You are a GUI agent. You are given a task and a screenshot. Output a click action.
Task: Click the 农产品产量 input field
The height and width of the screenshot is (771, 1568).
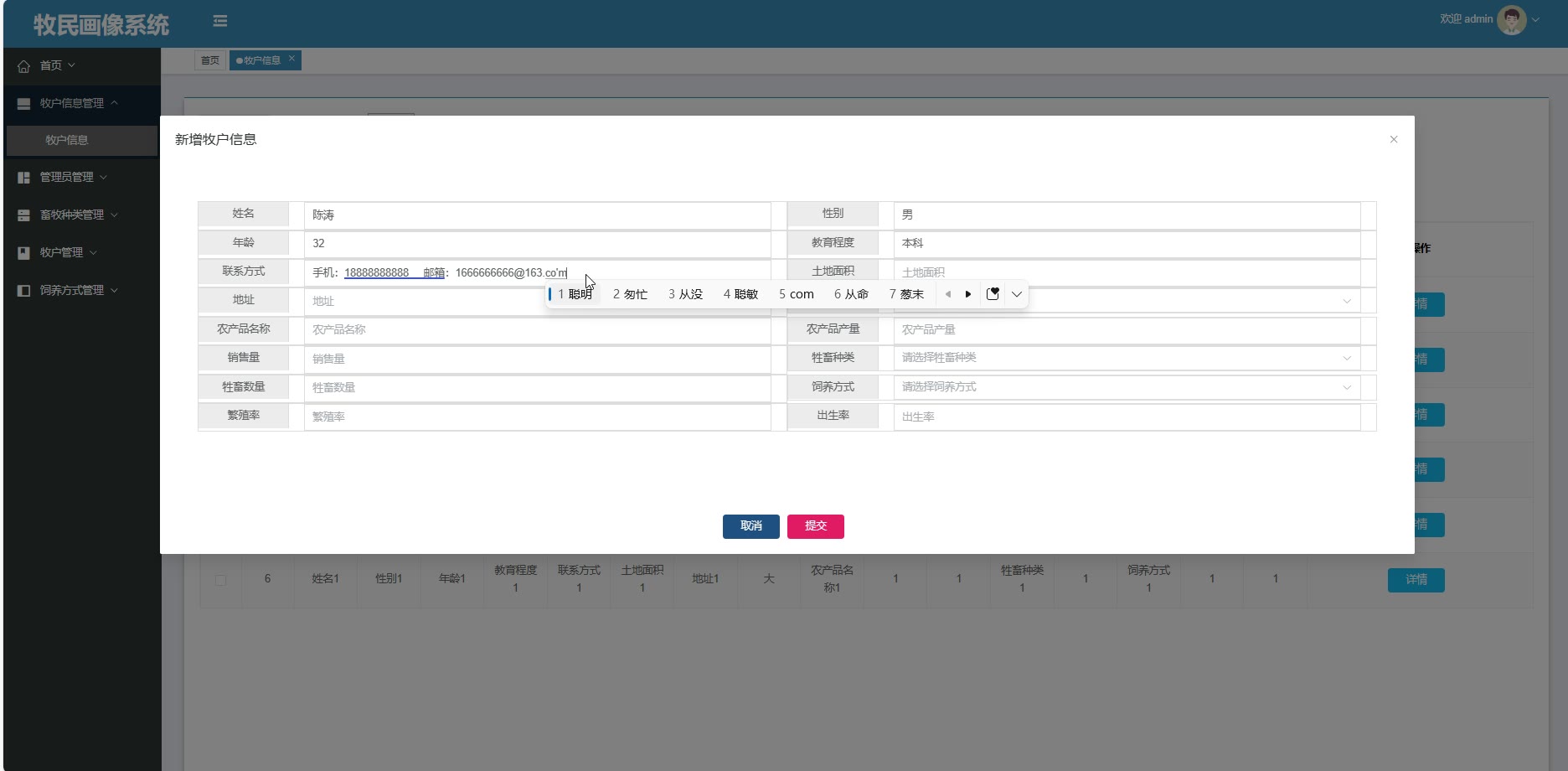1127,330
